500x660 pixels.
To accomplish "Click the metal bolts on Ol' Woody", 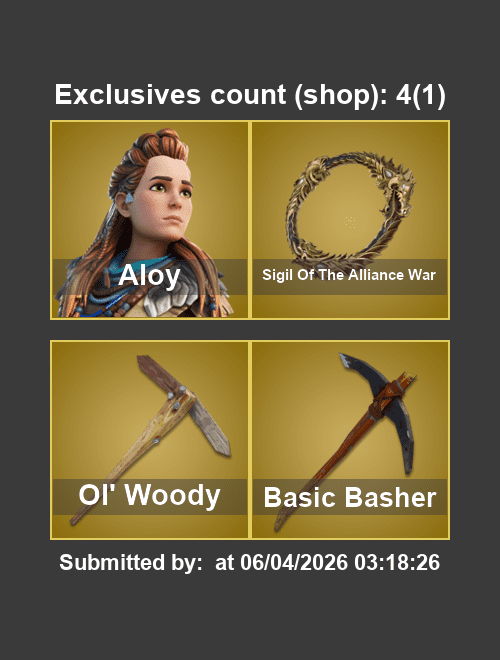I will point(176,398).
